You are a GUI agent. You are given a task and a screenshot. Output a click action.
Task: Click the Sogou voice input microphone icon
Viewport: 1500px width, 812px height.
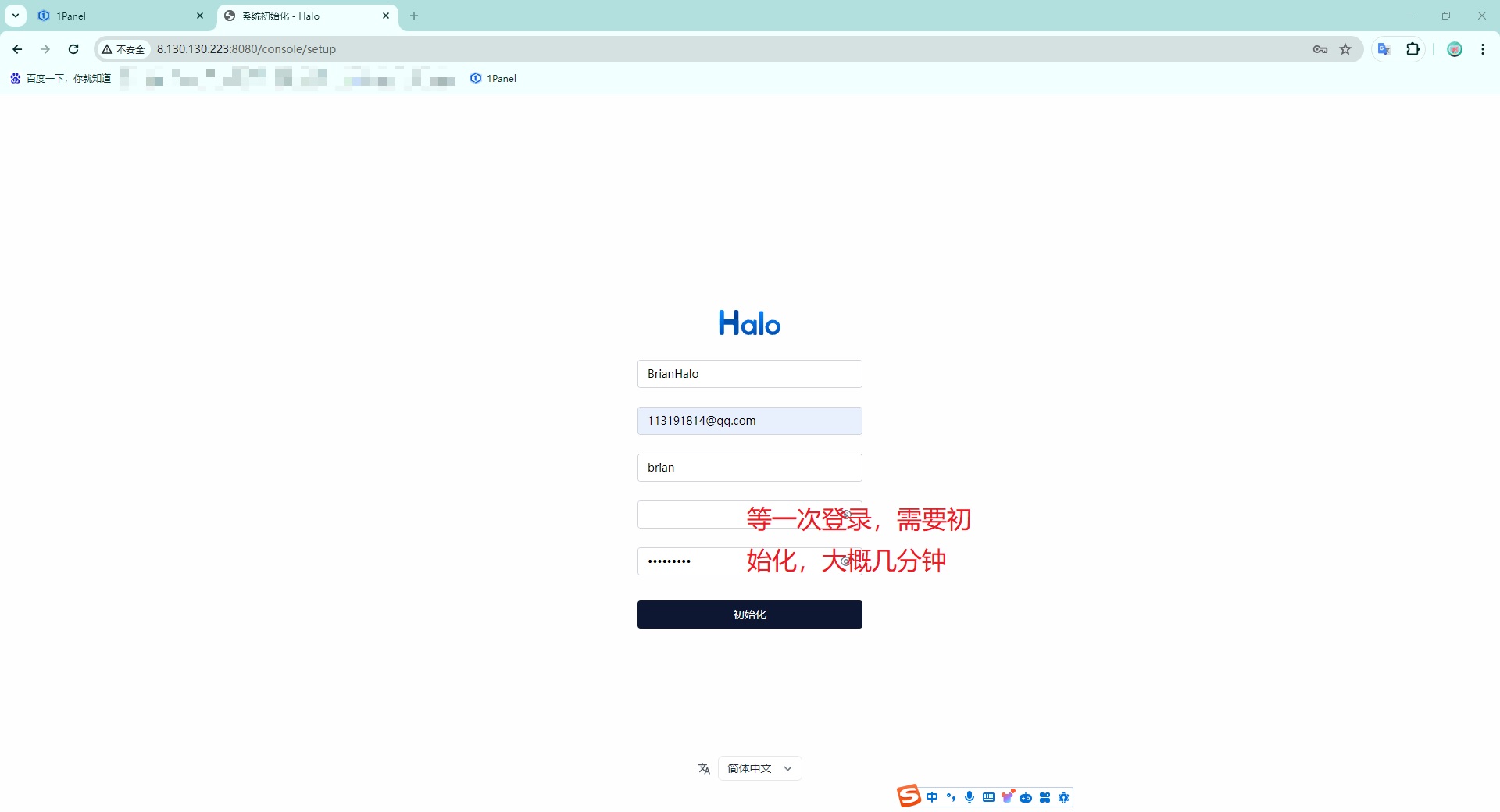point(970,797)
